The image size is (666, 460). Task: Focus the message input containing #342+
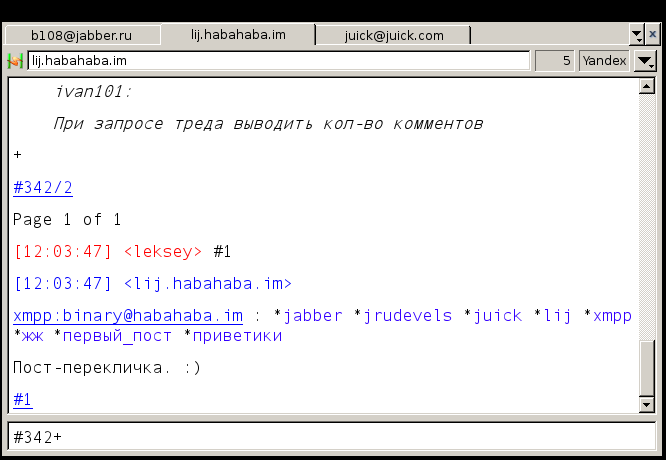[x=332, y=437]
